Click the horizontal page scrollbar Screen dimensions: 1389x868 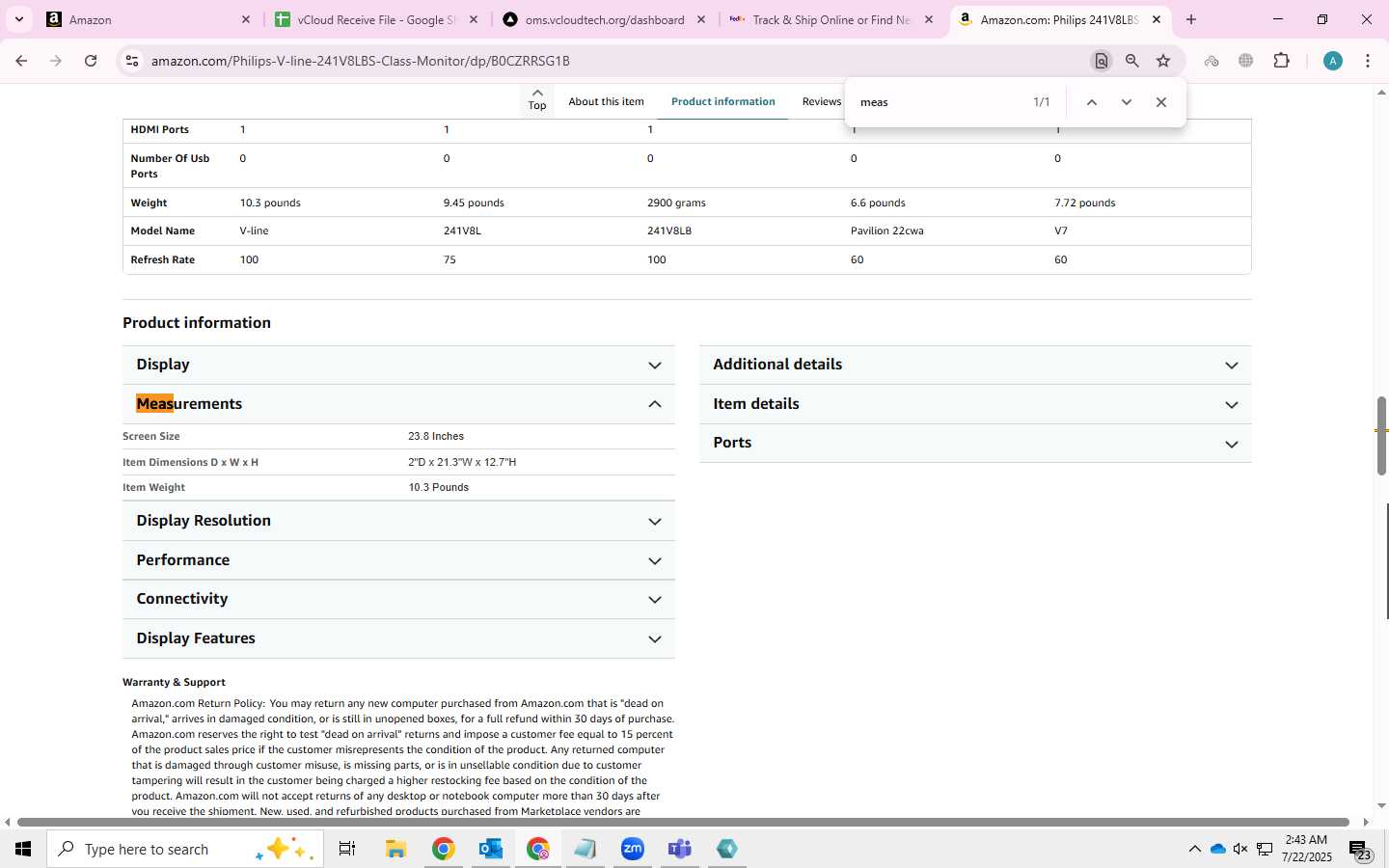click(x=683, y=822)
